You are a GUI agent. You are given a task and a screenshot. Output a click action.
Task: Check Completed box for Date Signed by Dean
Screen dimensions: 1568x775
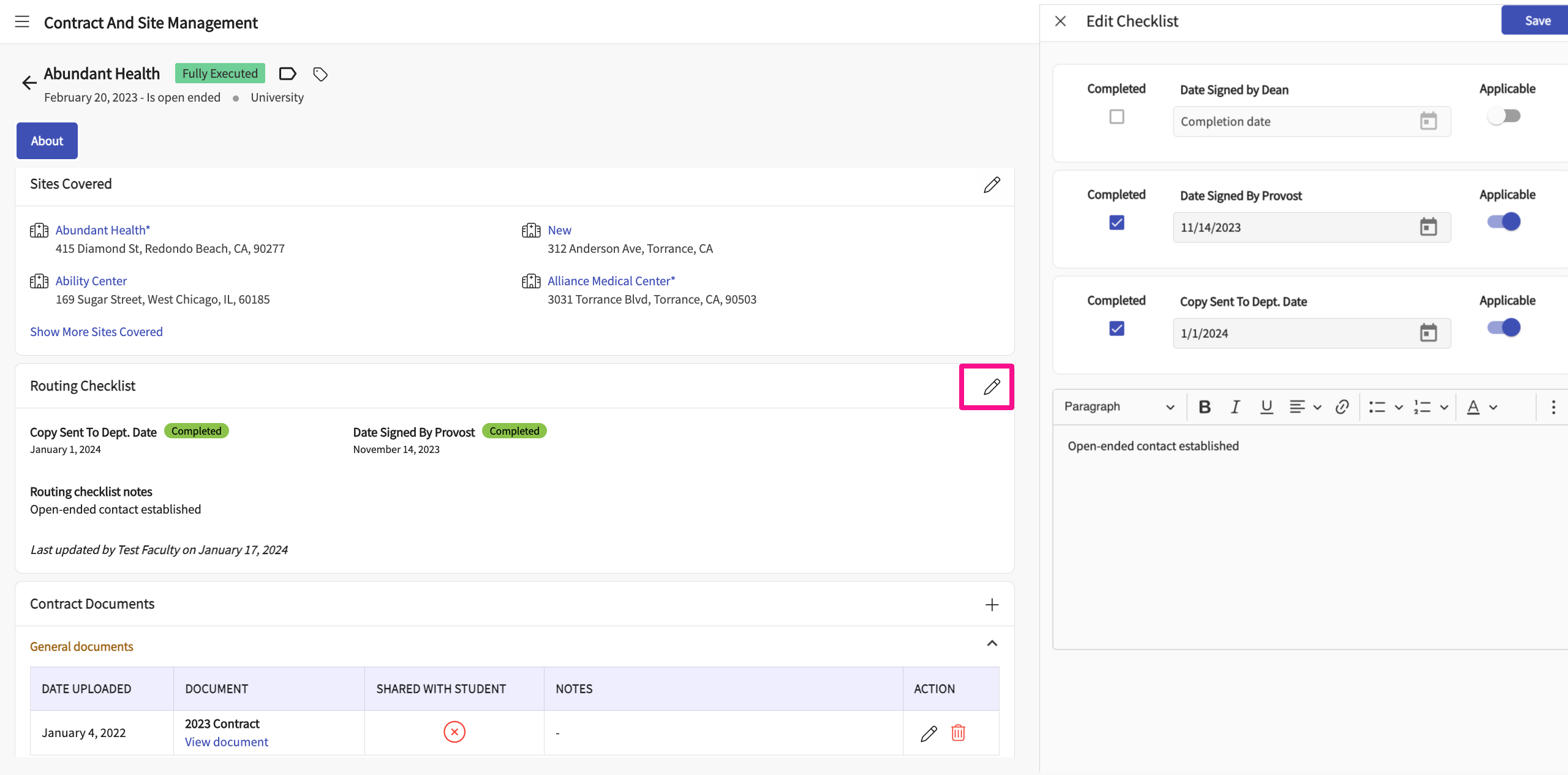[x=1117, y=116]
